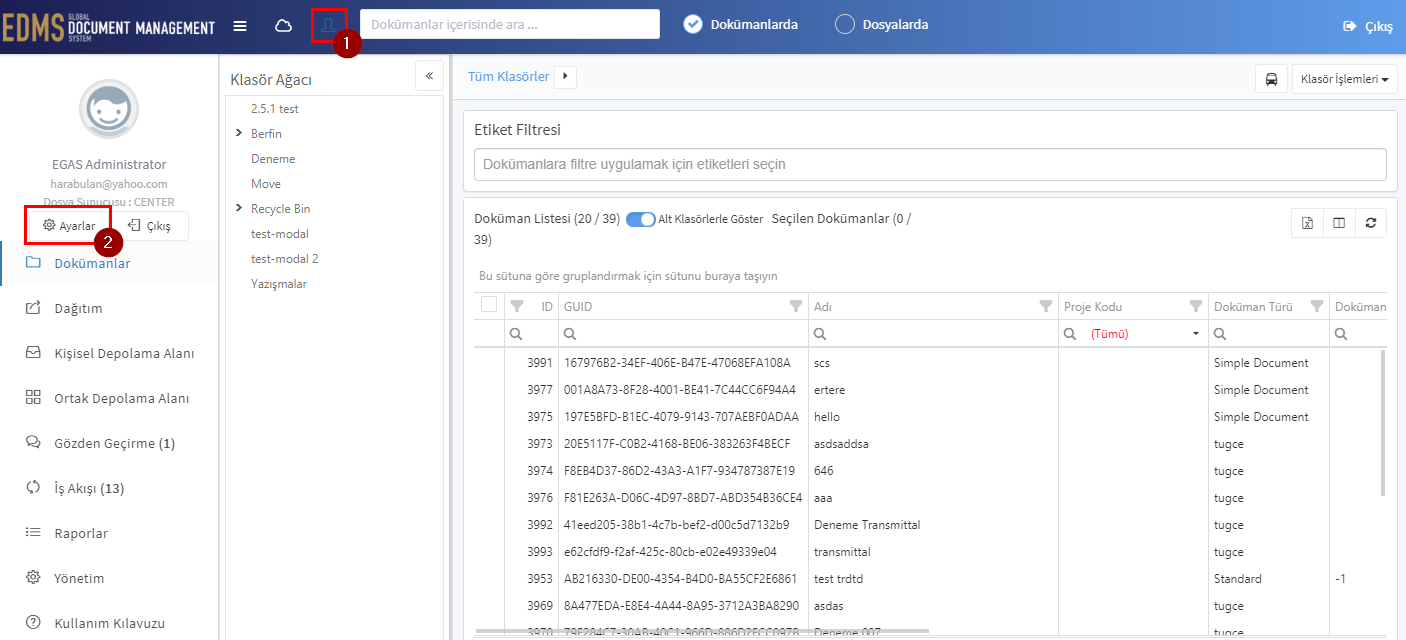Viewport: 1406px width, 640px height.
Task: Open Dağıtım in the sidebar
Action: point(109,308)
